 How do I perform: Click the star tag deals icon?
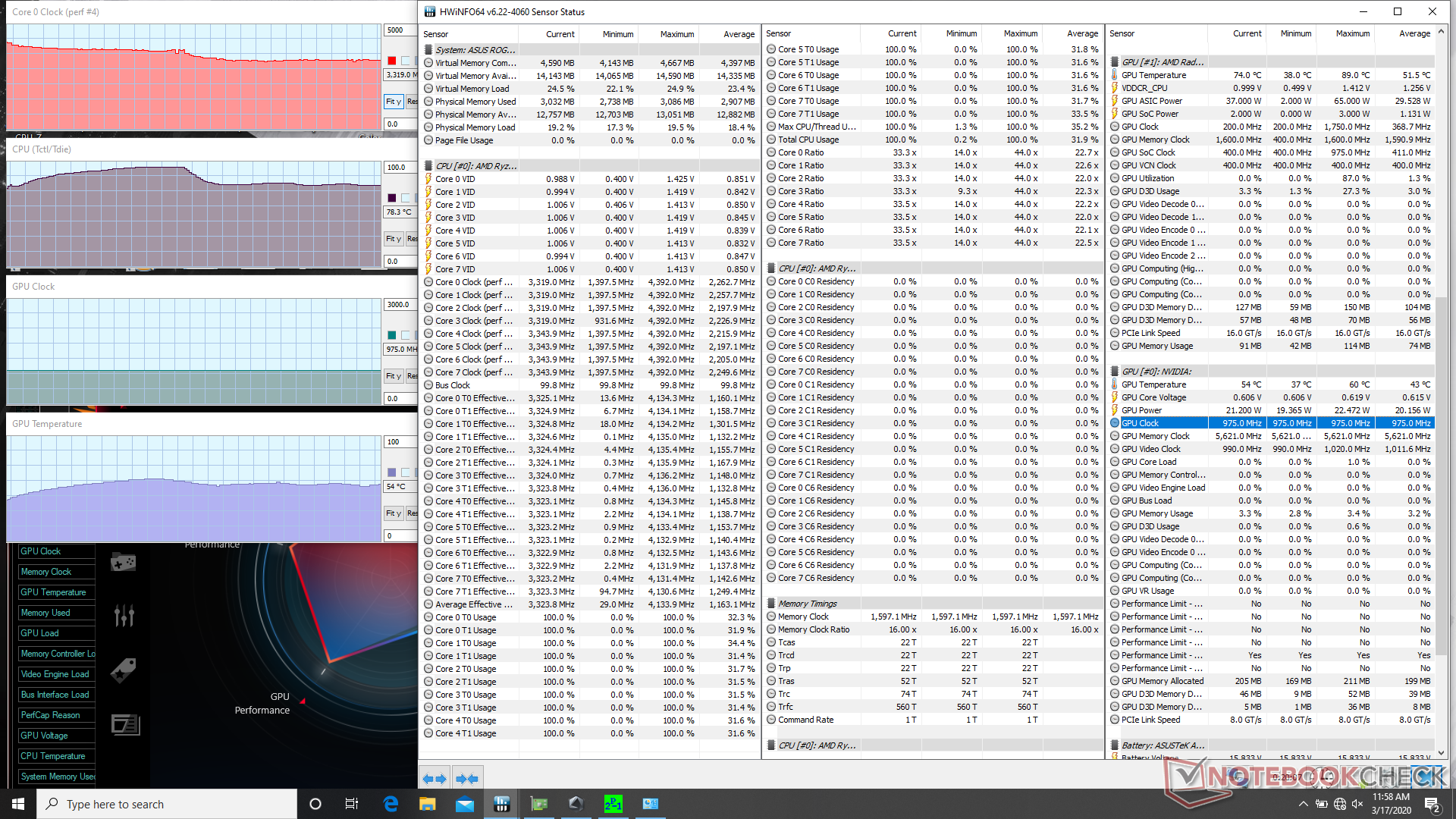click(x=124, y=670)
